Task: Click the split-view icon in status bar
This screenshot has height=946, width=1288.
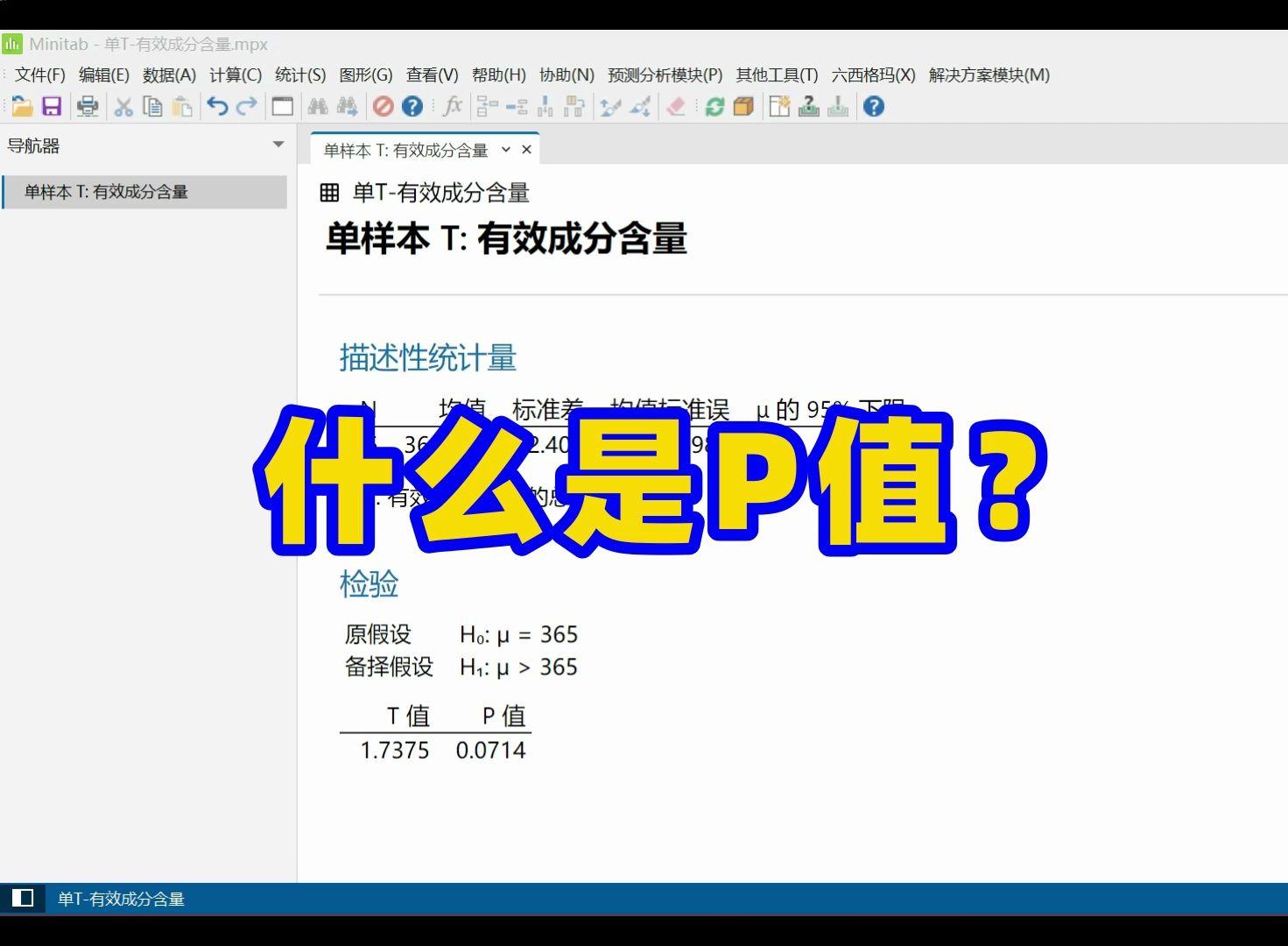Action: click(x=21, y=898)
